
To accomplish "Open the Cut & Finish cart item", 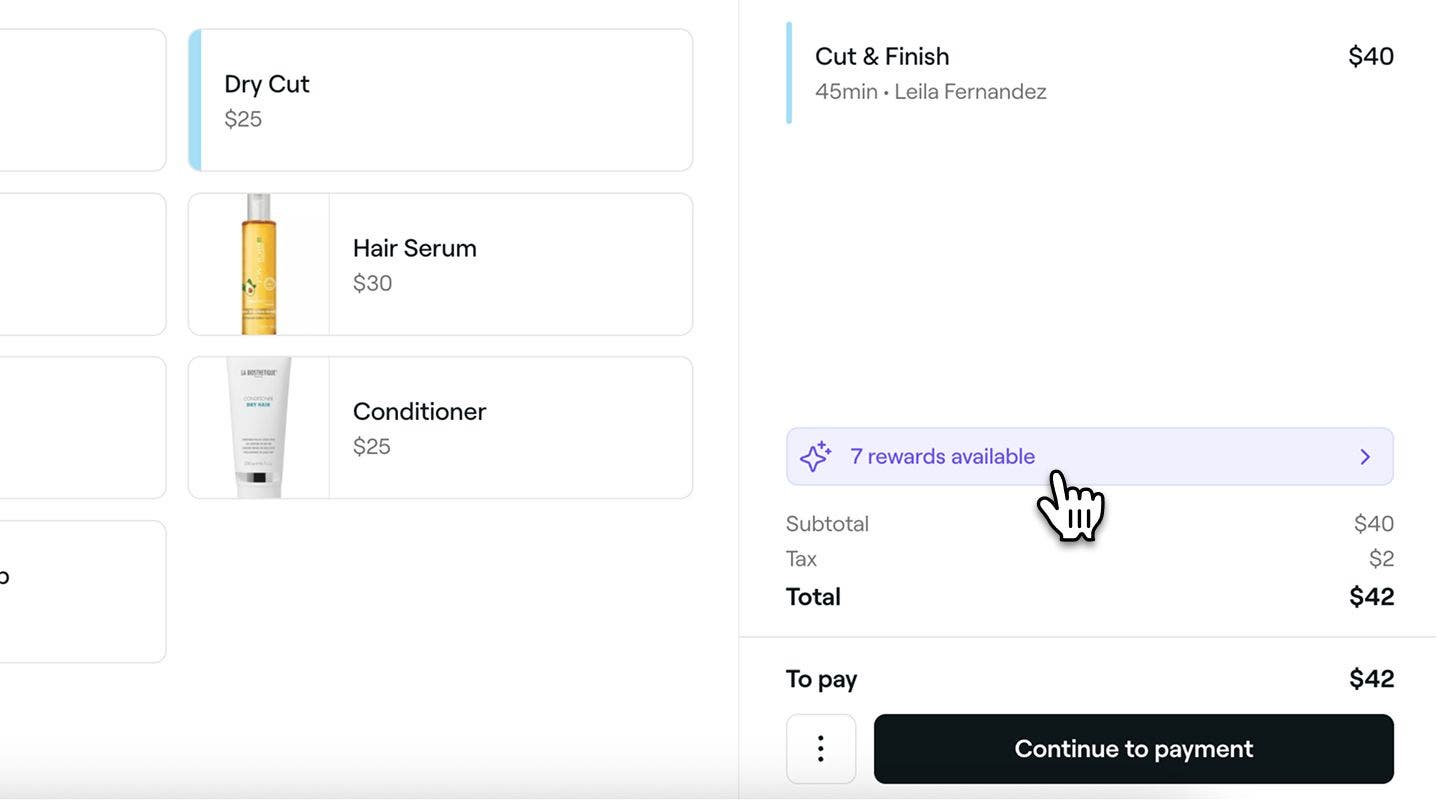I will pyautogui.click(x=1090, y=73).
